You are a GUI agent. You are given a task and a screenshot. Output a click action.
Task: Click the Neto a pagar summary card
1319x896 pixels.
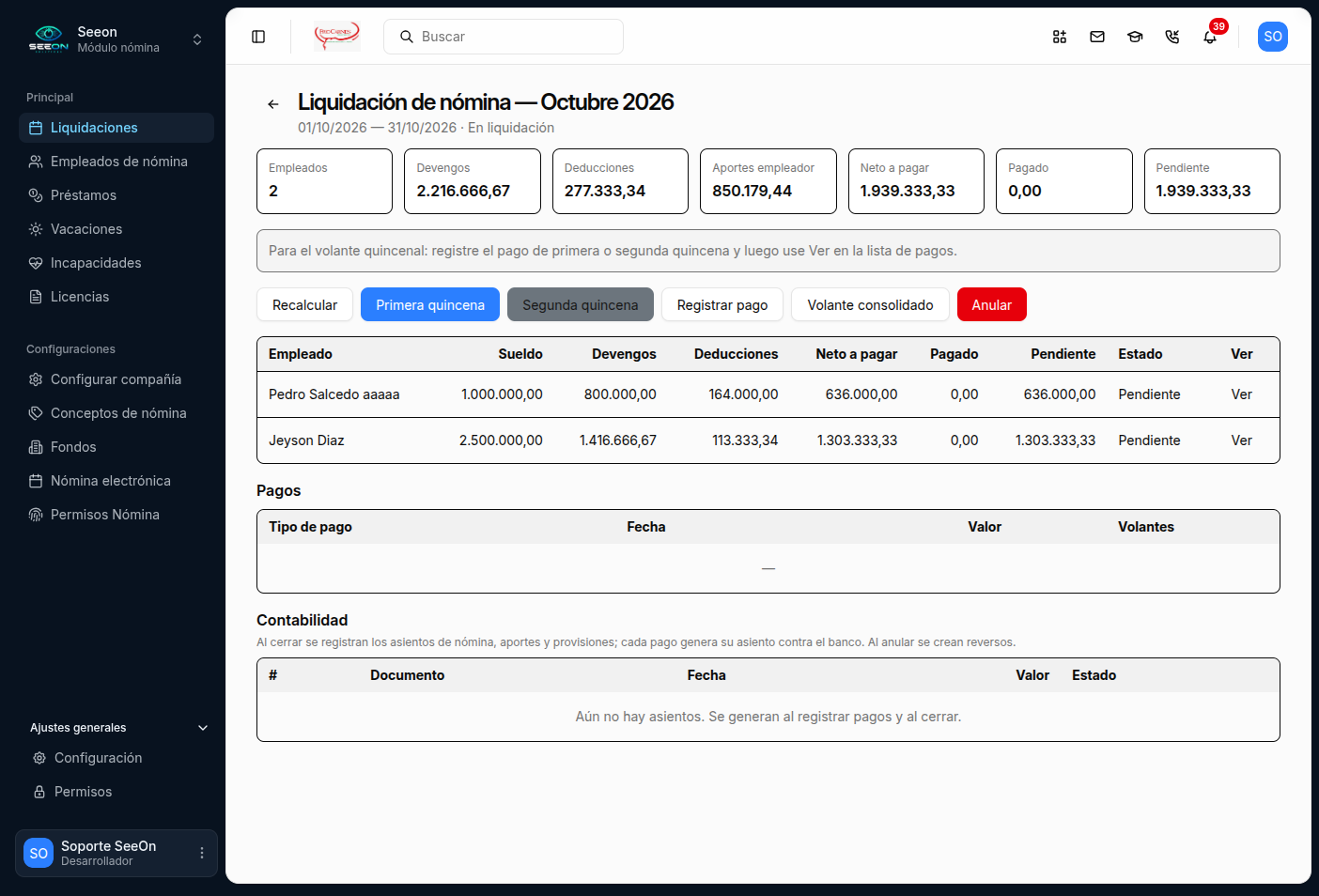pyautogui.click(x=916, y=181)
